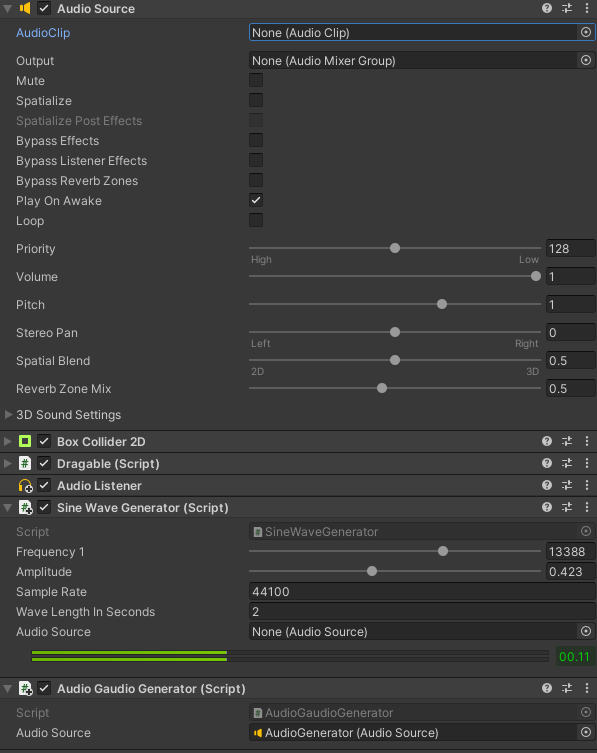Open help for Audio Source component
This screenshot has width=597, height=753.
point(547,8)
